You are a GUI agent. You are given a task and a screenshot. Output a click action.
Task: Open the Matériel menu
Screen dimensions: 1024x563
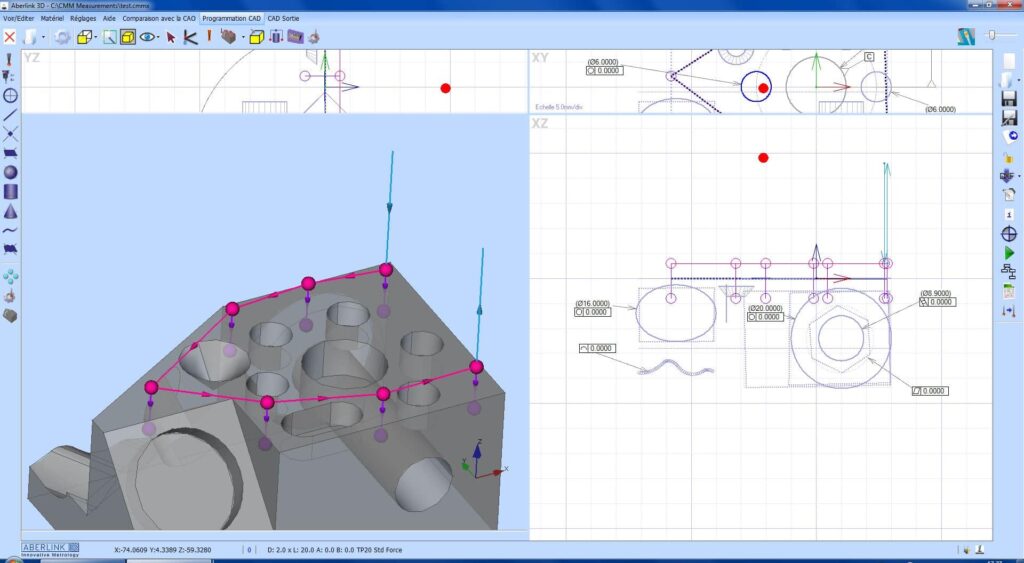coord(52,18)
